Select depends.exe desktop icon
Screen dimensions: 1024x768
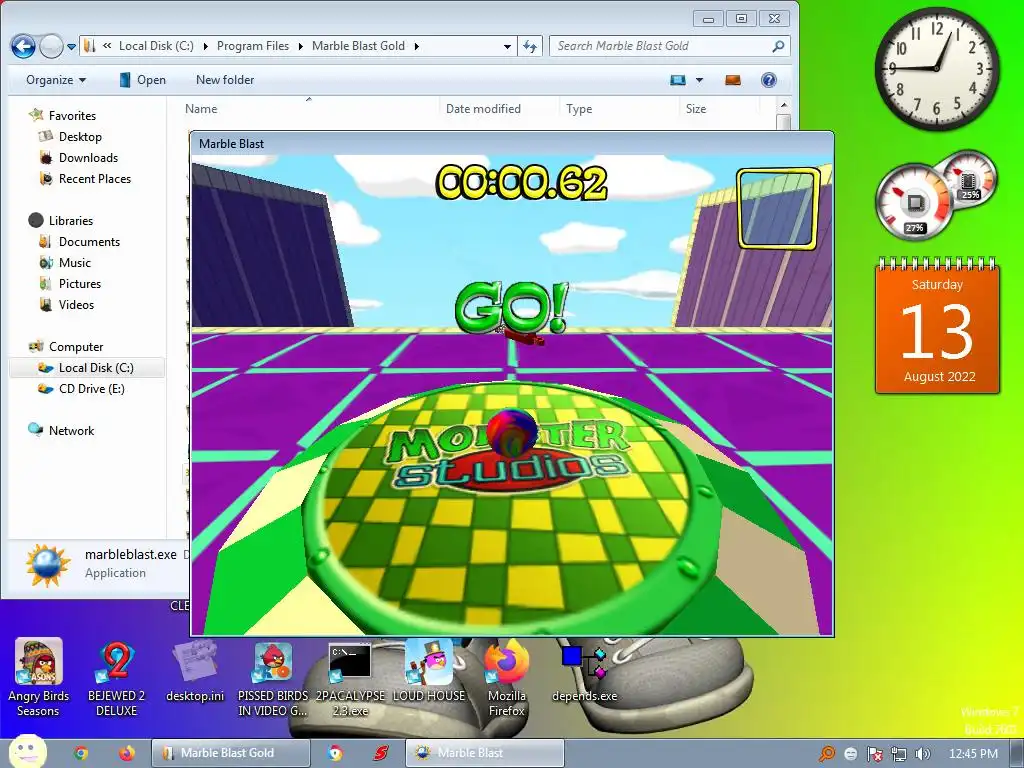point(584,673)
